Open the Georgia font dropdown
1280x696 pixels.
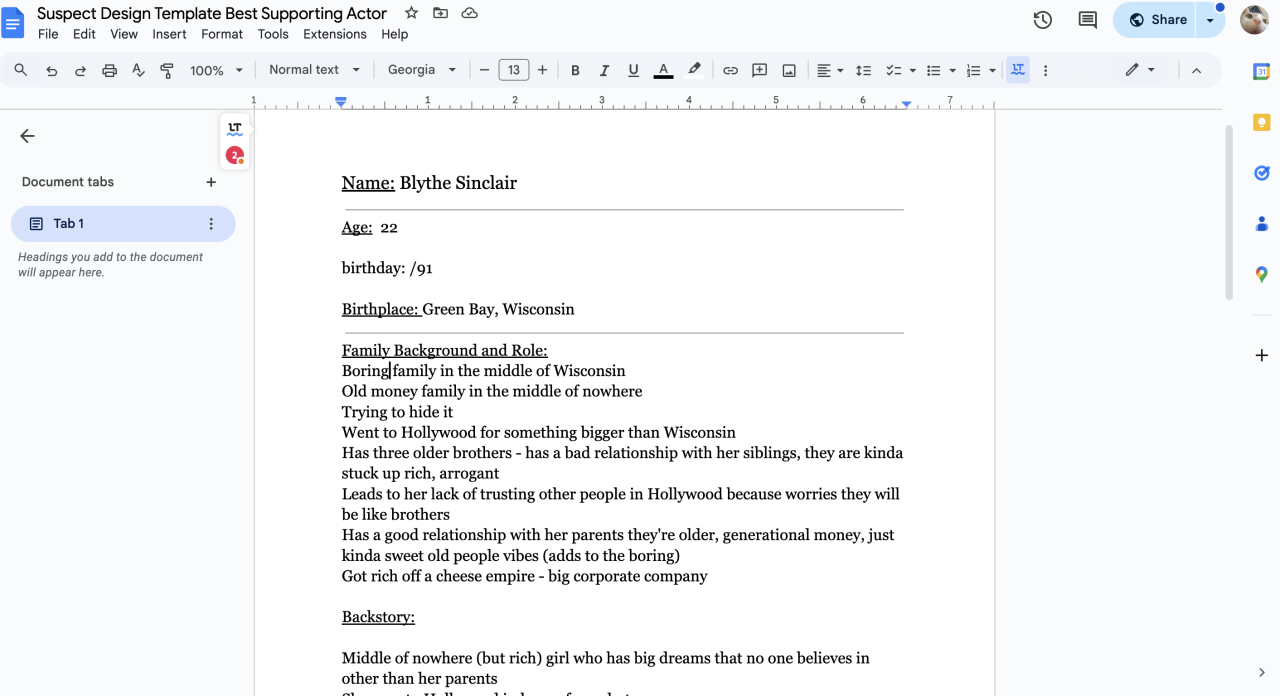(x=422, y=70)
